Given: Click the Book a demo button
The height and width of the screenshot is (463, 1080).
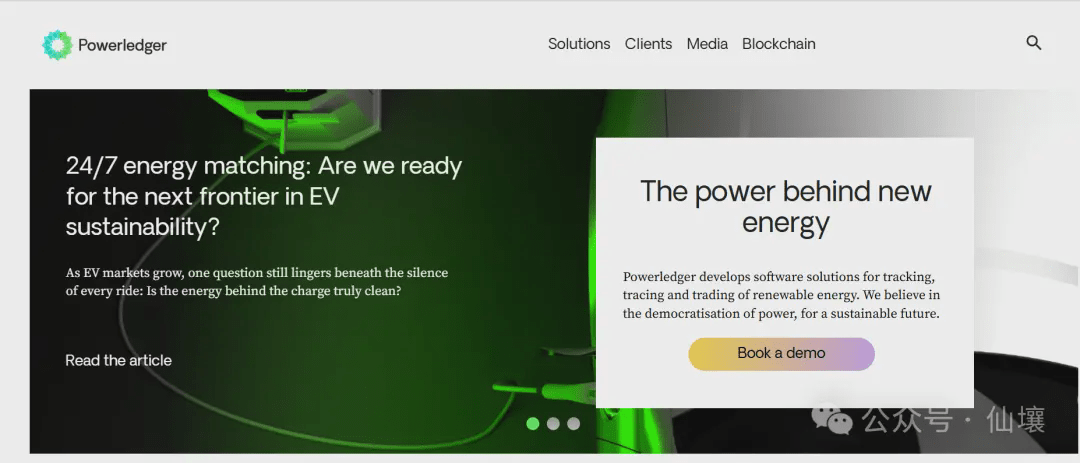Looking at the screenshot, I should coord(781,353).
